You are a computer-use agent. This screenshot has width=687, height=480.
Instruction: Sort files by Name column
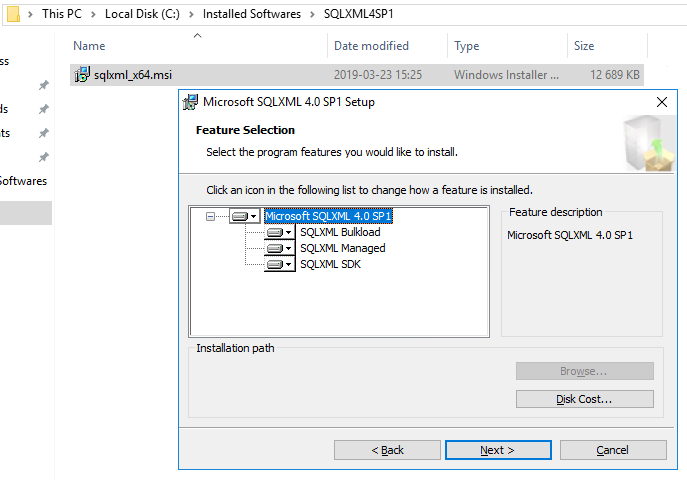coord(89,46)
